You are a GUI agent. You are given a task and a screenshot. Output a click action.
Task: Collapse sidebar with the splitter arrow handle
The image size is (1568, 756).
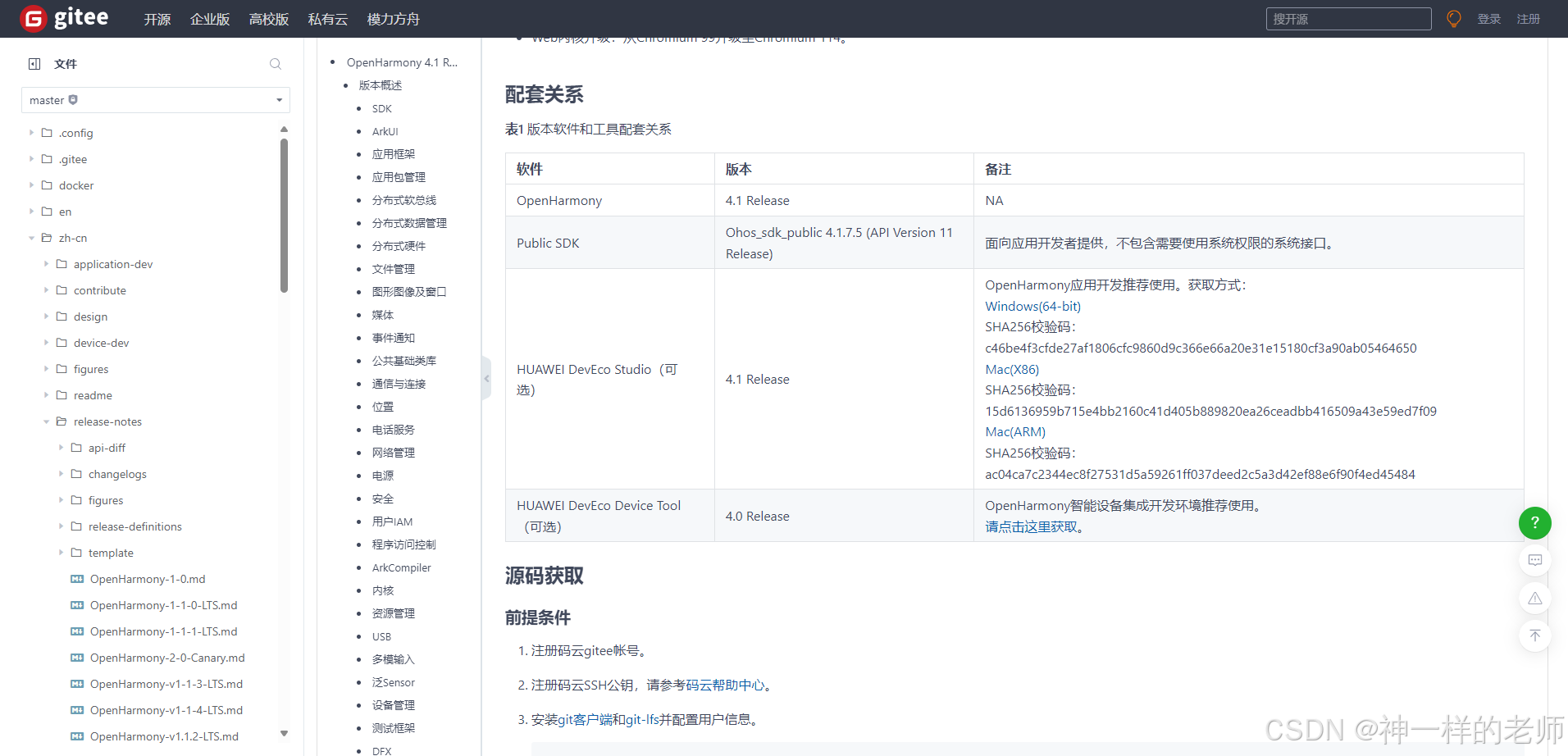click(486, 378)
